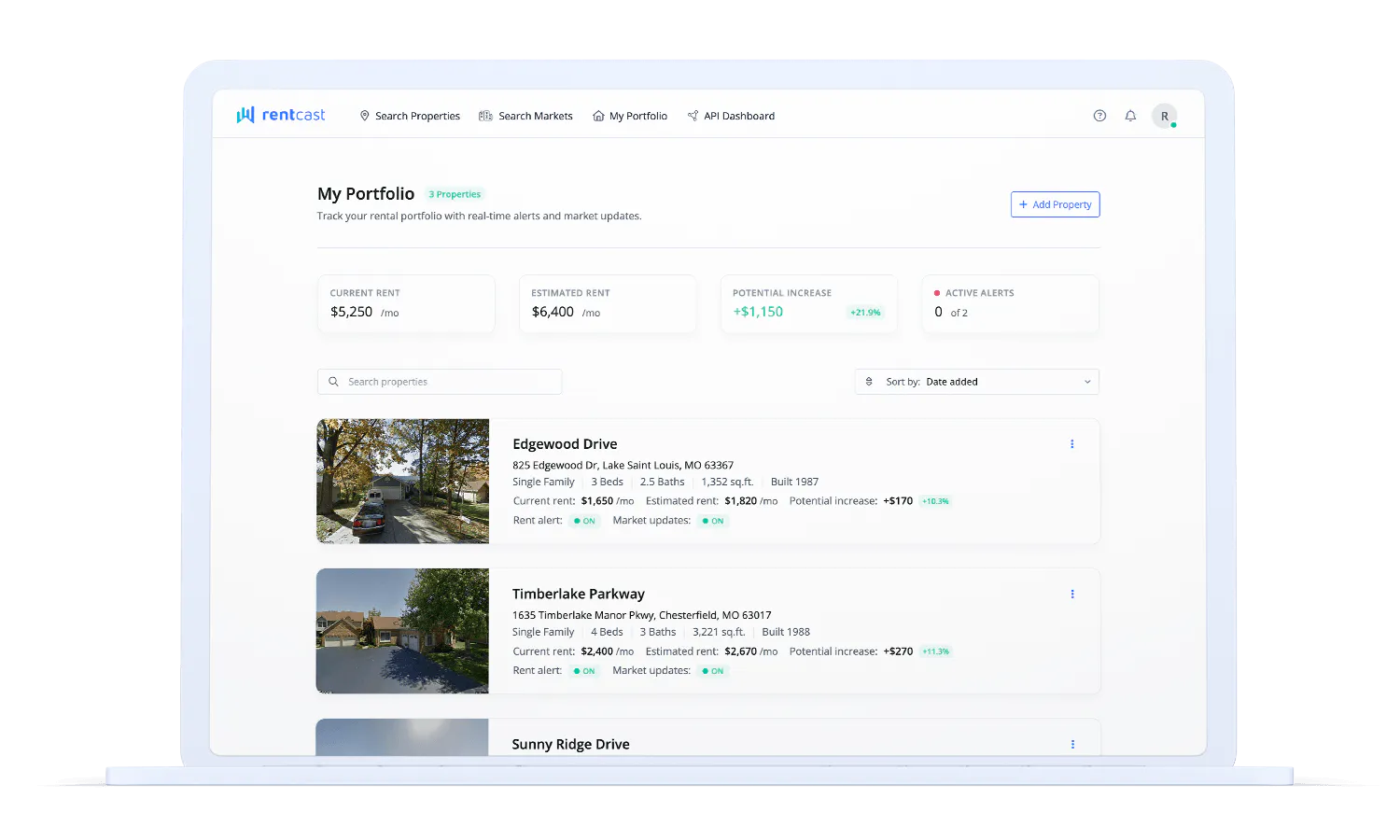Open Edgewood Drive options menu
Viewport: 1400px width, 840px height.
[1071, 444]
